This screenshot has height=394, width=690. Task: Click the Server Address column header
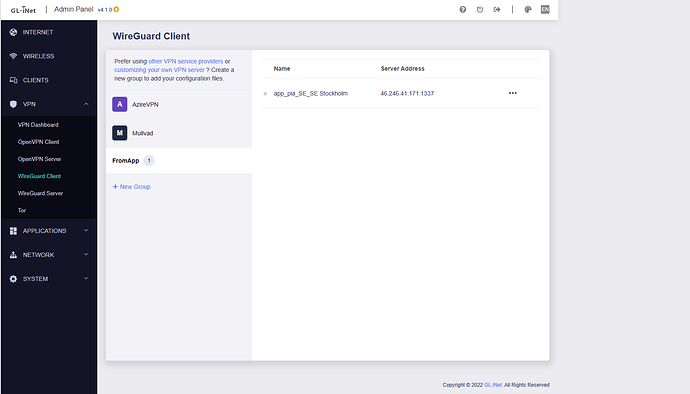pos(403,69)
